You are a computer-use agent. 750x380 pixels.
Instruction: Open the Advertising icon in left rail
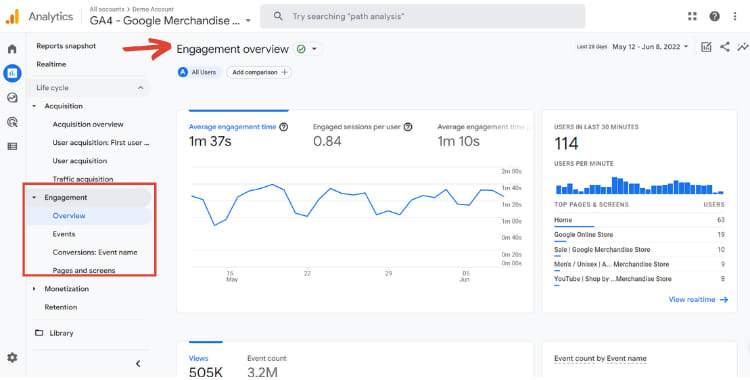pyautogui.click(x=12, y=122)
